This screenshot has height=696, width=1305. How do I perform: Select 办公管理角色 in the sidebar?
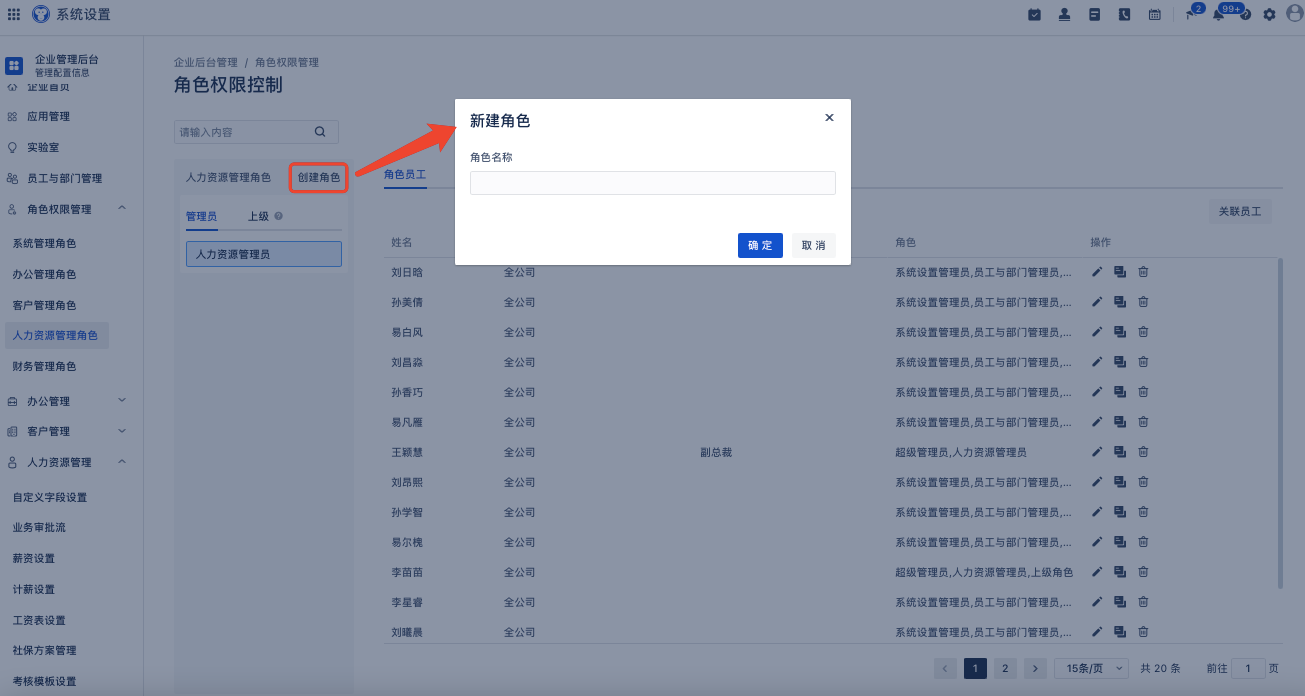(x=44, y=274)
